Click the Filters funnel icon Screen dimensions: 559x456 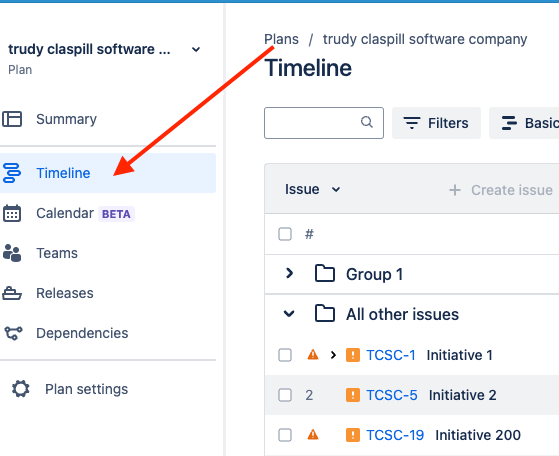[412, 123]
